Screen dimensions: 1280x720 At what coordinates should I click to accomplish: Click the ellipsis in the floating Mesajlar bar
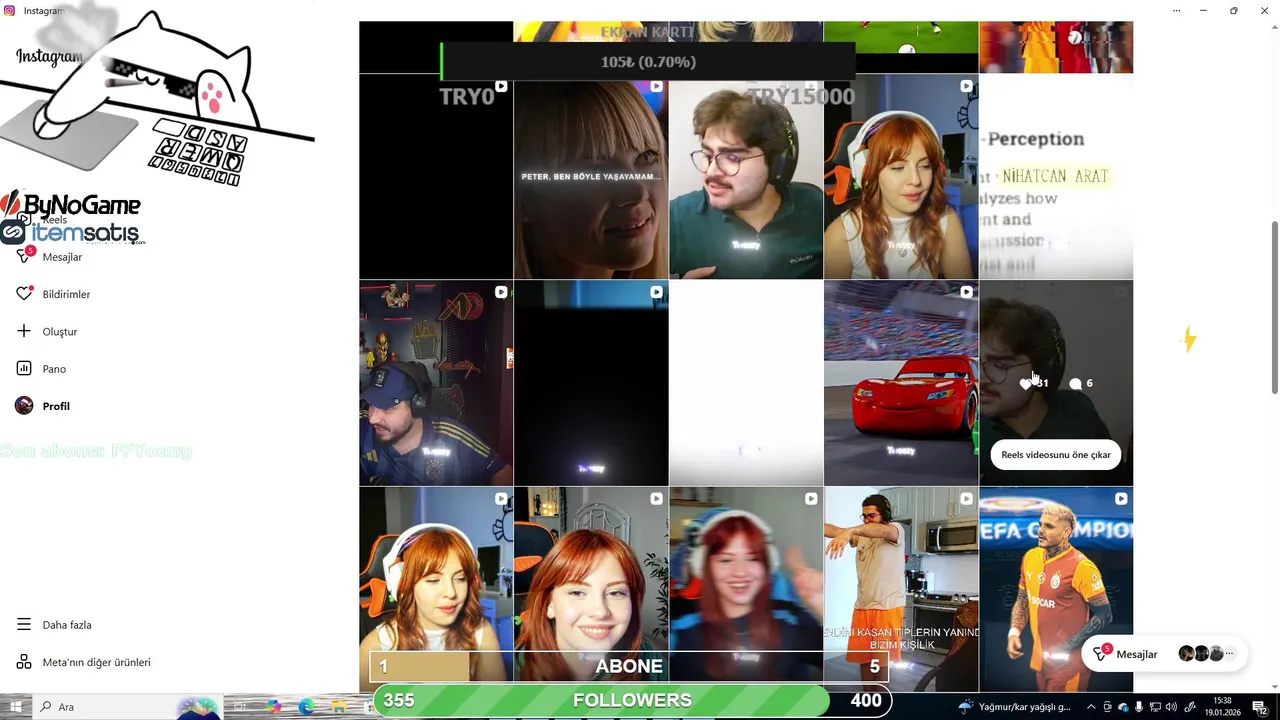1229,654
